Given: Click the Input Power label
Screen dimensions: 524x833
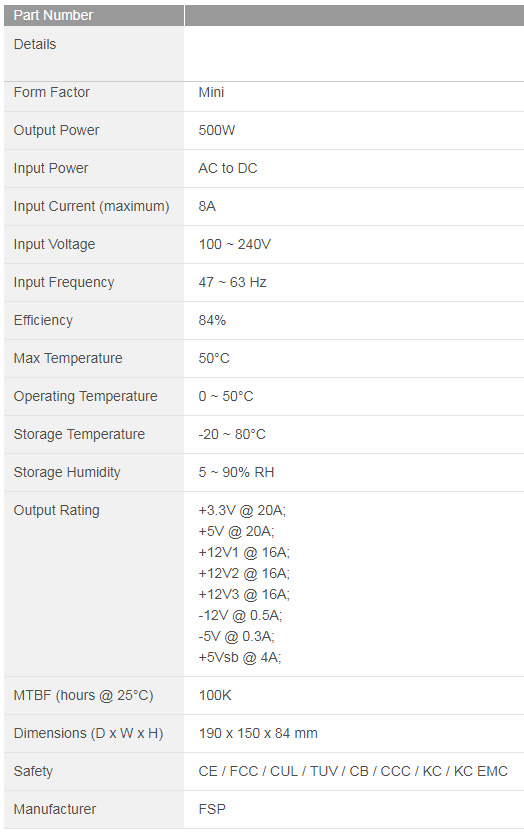Looking at the screenshot, I should (51, 168).
